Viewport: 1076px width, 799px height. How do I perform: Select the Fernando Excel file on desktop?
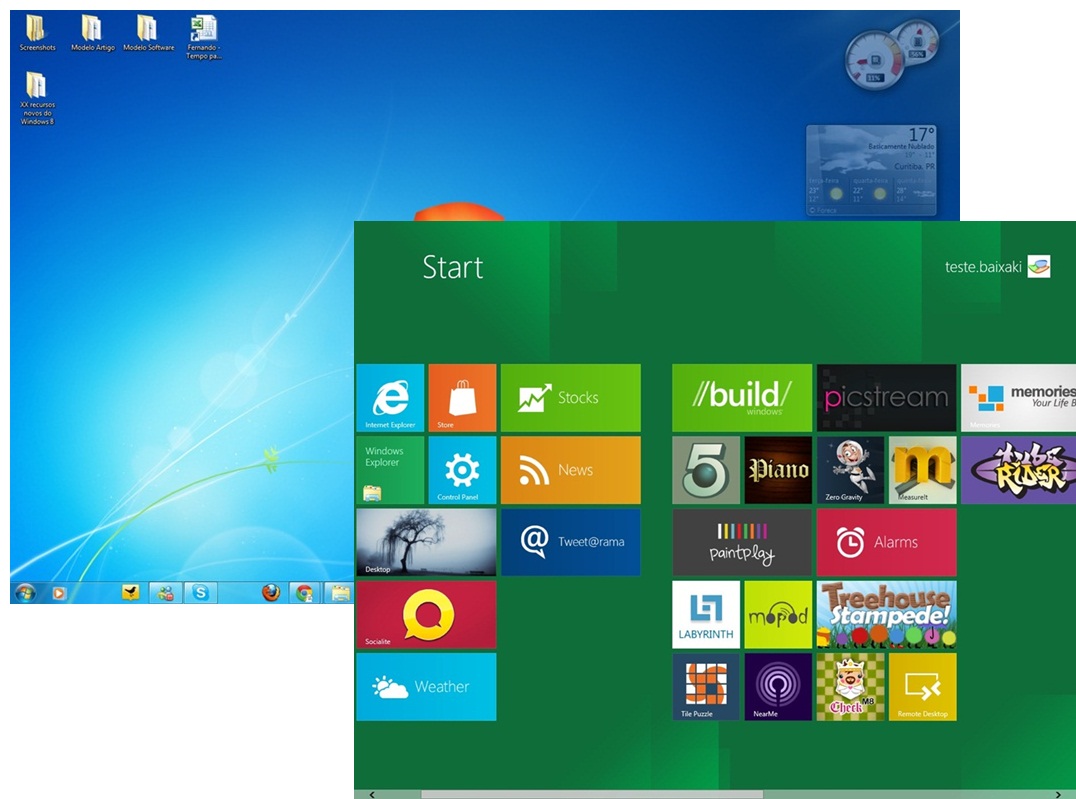pyautogui.click(x=204, y=37)
